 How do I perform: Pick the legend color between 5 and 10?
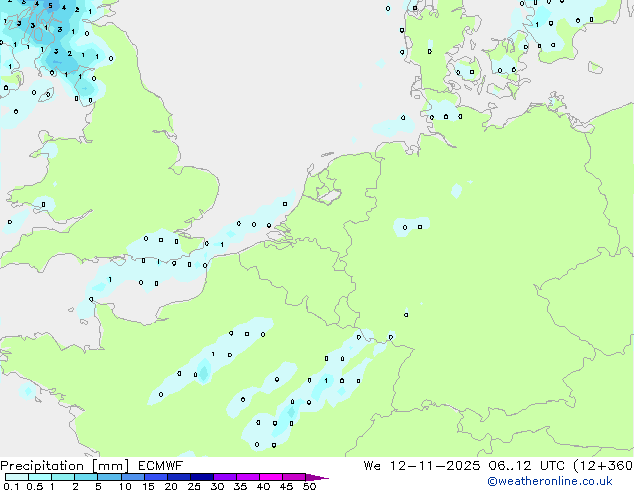click(110, 477)
